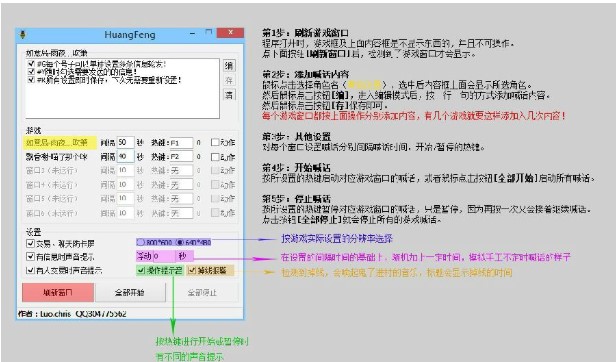Click the 第2步 heading in instructions
616x362 pixels.
(306, 74)
